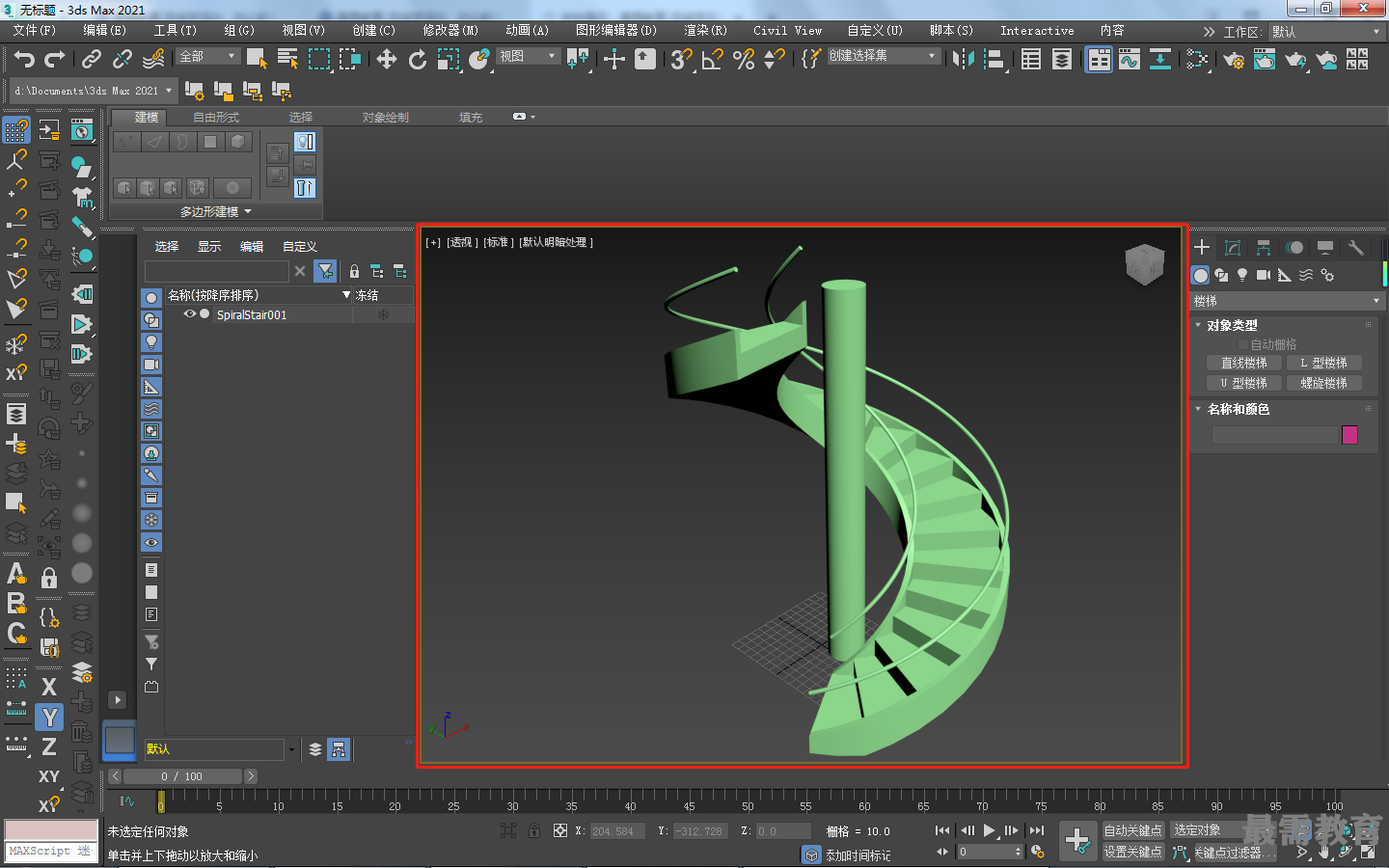Click the L 型楼梯 button

[1323, 363]
